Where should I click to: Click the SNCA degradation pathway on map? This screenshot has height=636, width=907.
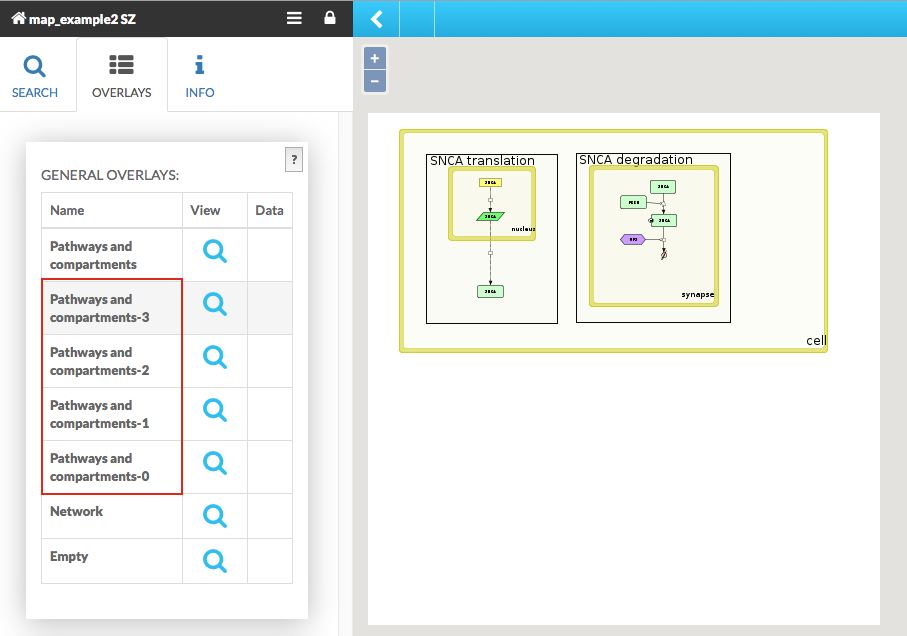pyautogui.click(x=635, y=160)
